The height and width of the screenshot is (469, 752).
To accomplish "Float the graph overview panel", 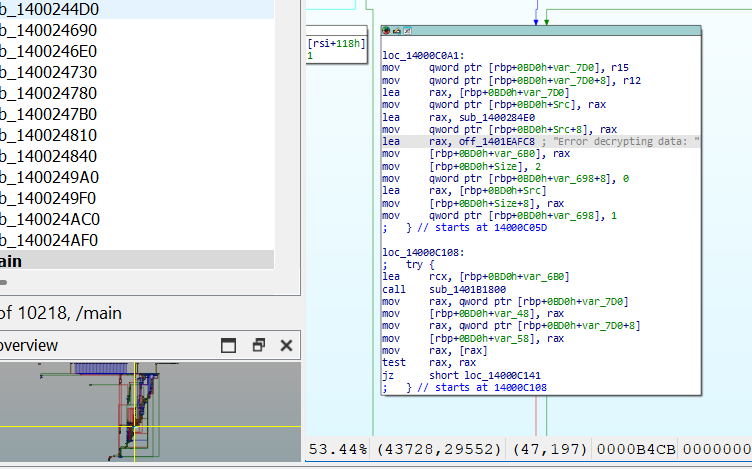I will pyautogui.click(x=258, y=345).
